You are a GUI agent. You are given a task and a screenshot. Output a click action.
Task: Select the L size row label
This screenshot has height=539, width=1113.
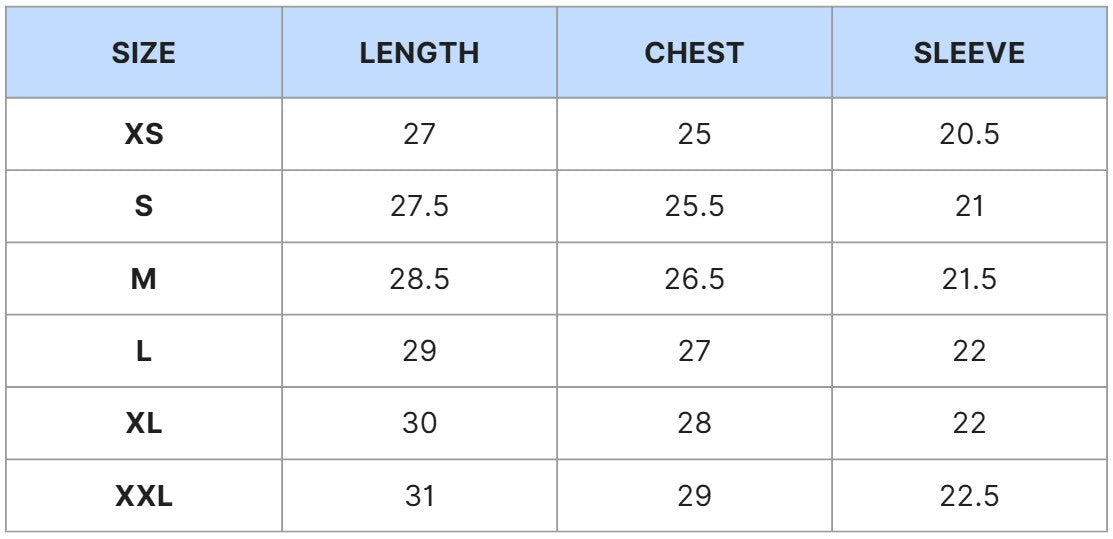pos(143,352)
